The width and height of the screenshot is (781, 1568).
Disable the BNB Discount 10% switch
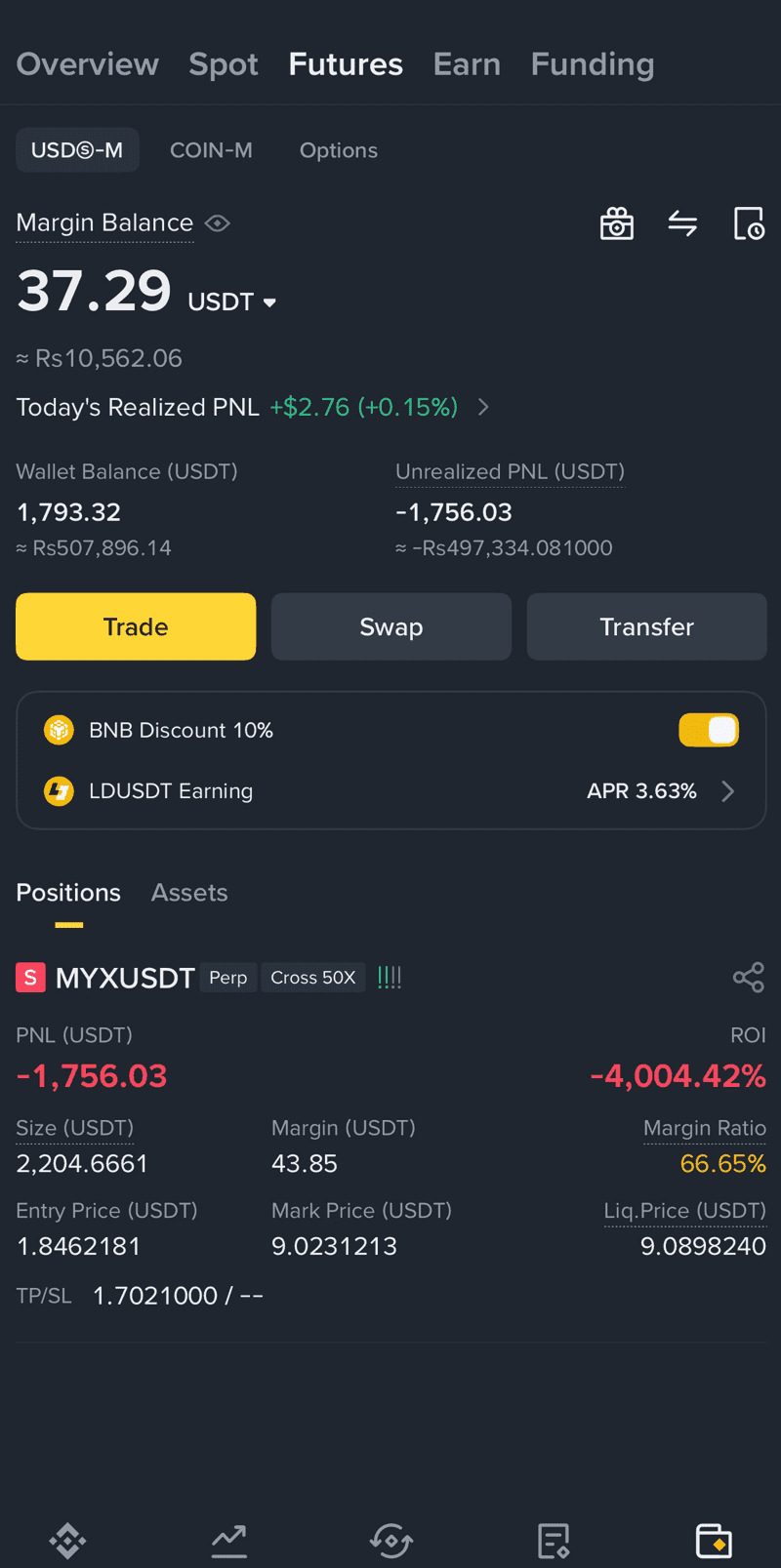pos(709,730)
